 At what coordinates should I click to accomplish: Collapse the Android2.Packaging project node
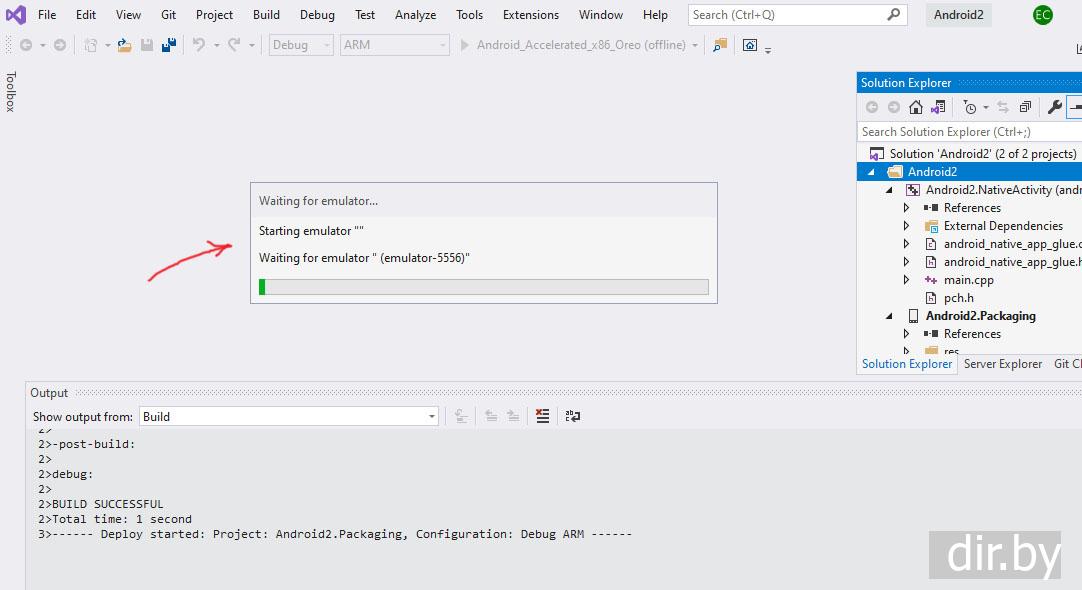[x=889, y=316]
